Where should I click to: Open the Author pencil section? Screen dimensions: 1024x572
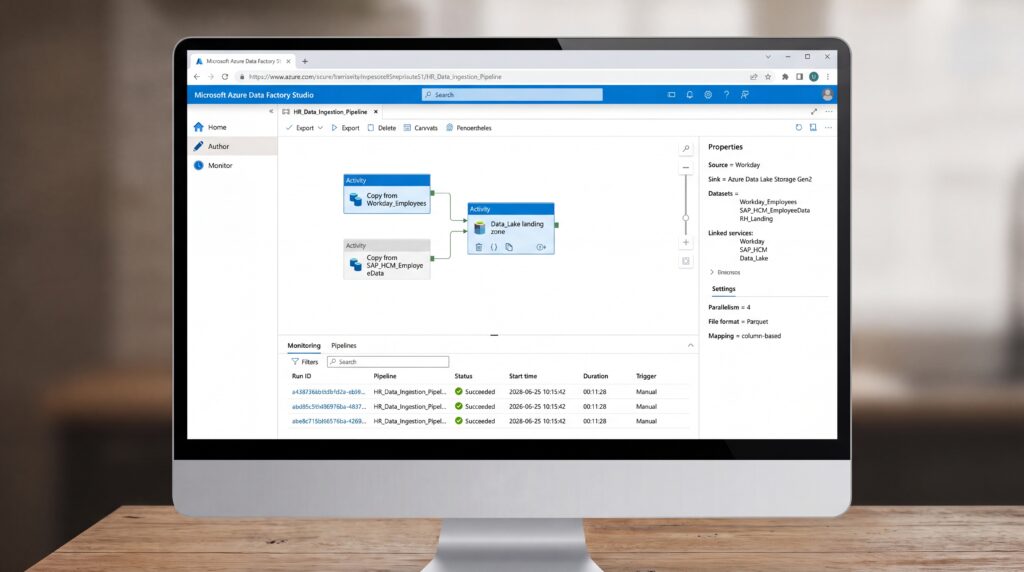[x=232, y=146]
